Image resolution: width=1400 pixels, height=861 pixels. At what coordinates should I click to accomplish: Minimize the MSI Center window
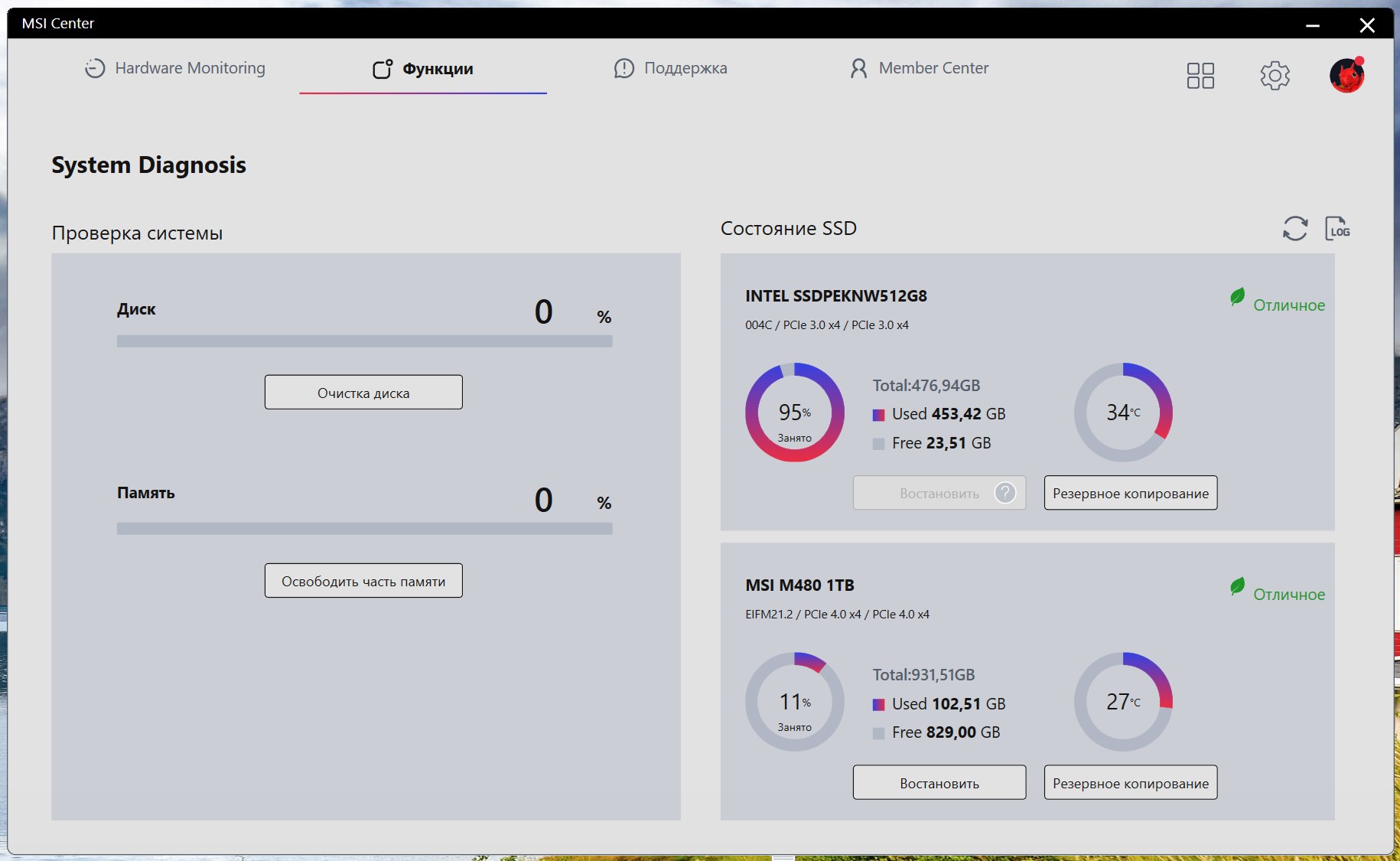click(x=1313, y=25)
